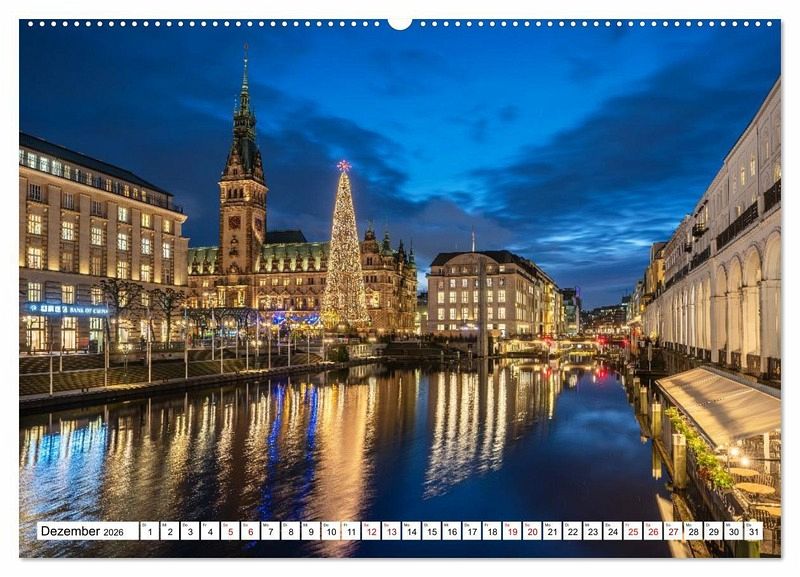Select day 21 in the calendar strip

553,531
